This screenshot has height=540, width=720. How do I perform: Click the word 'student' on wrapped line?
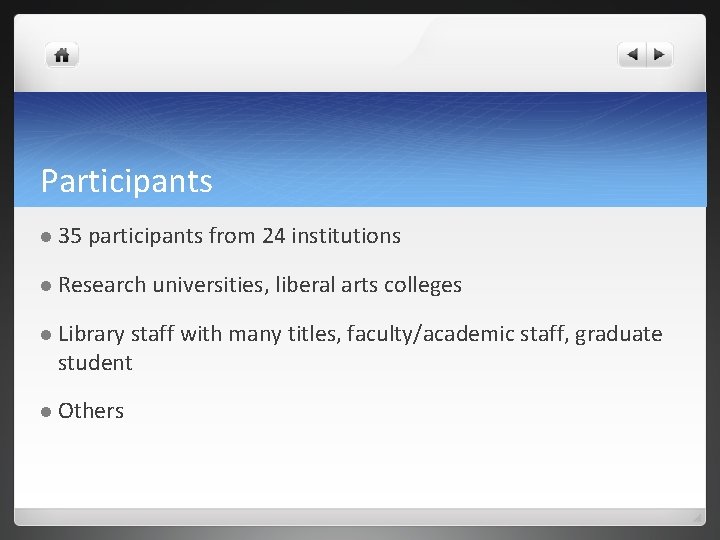[95, 363]
